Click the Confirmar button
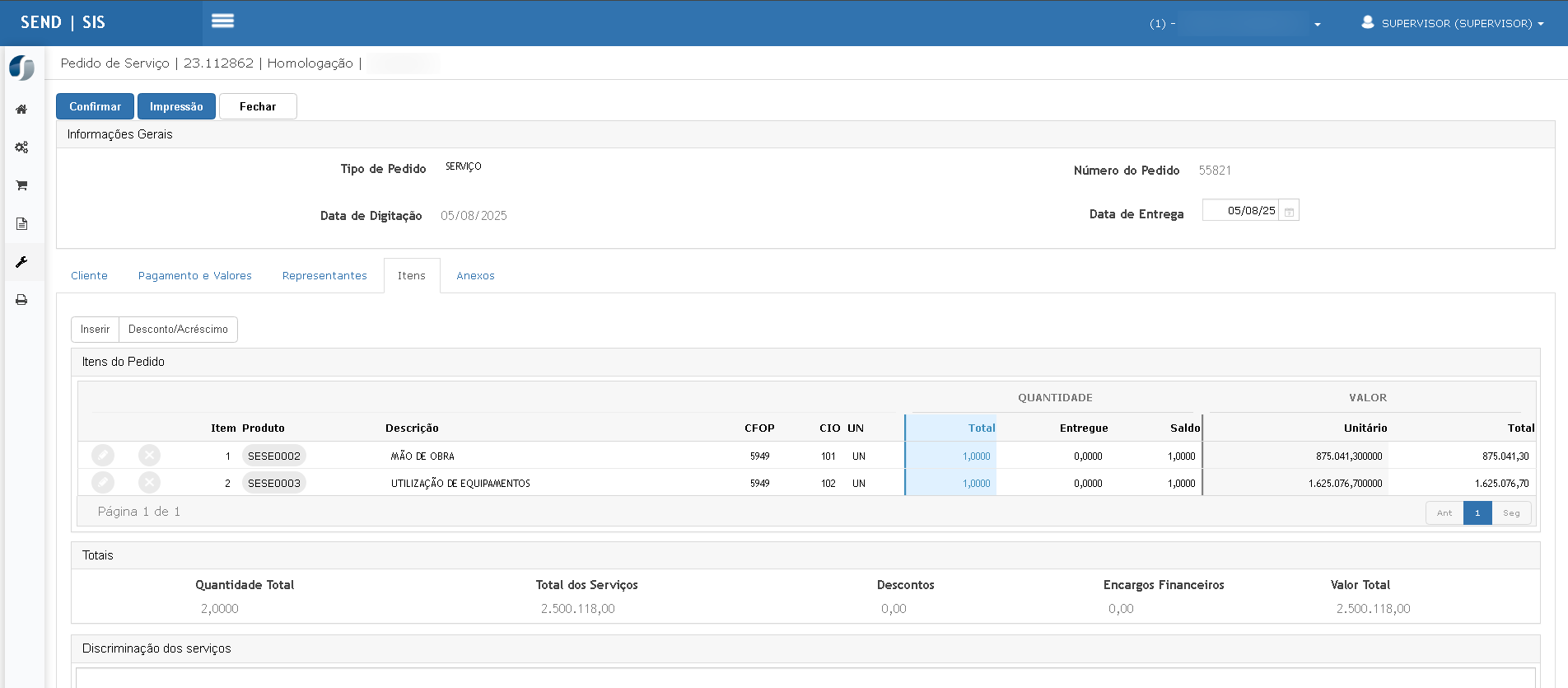This screenshot has height=688, width=1568. [x=95, y=106]
